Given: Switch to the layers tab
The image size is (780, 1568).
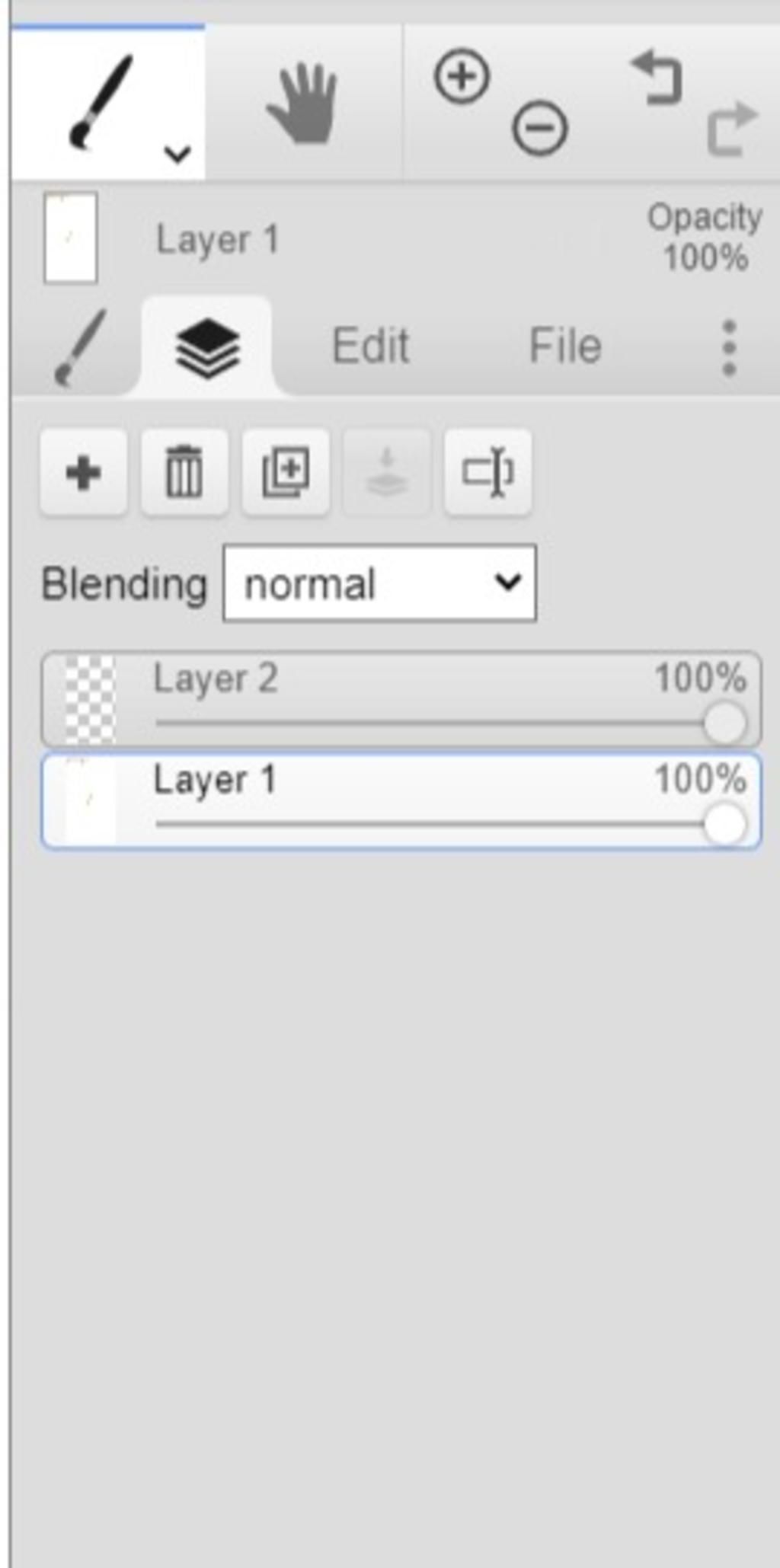Looking at the screenshot, I should 207,348.
